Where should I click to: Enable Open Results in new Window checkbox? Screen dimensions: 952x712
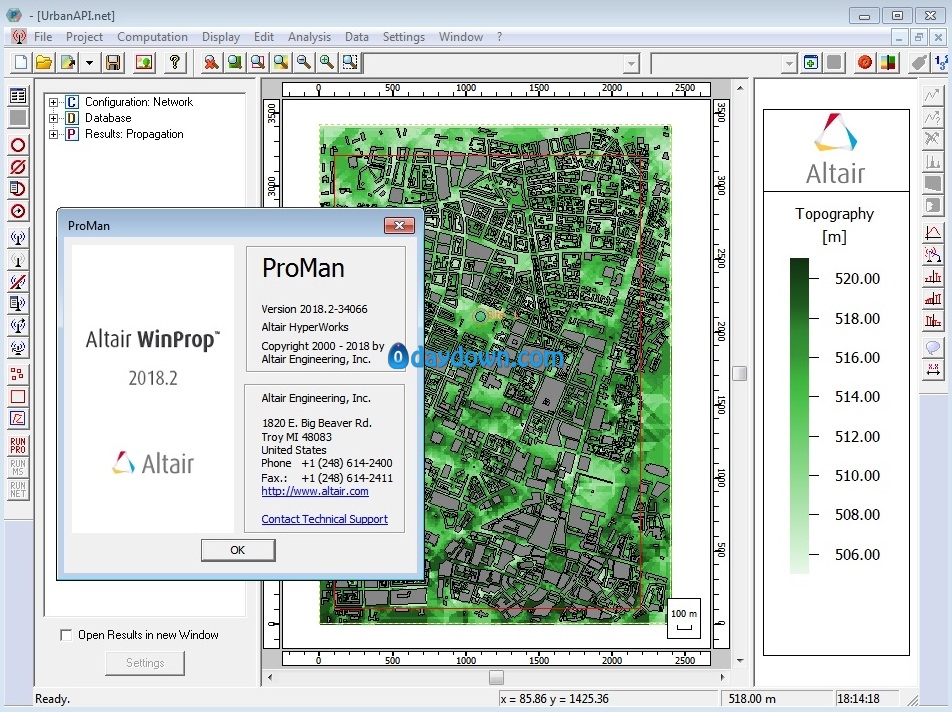(66, 635)
